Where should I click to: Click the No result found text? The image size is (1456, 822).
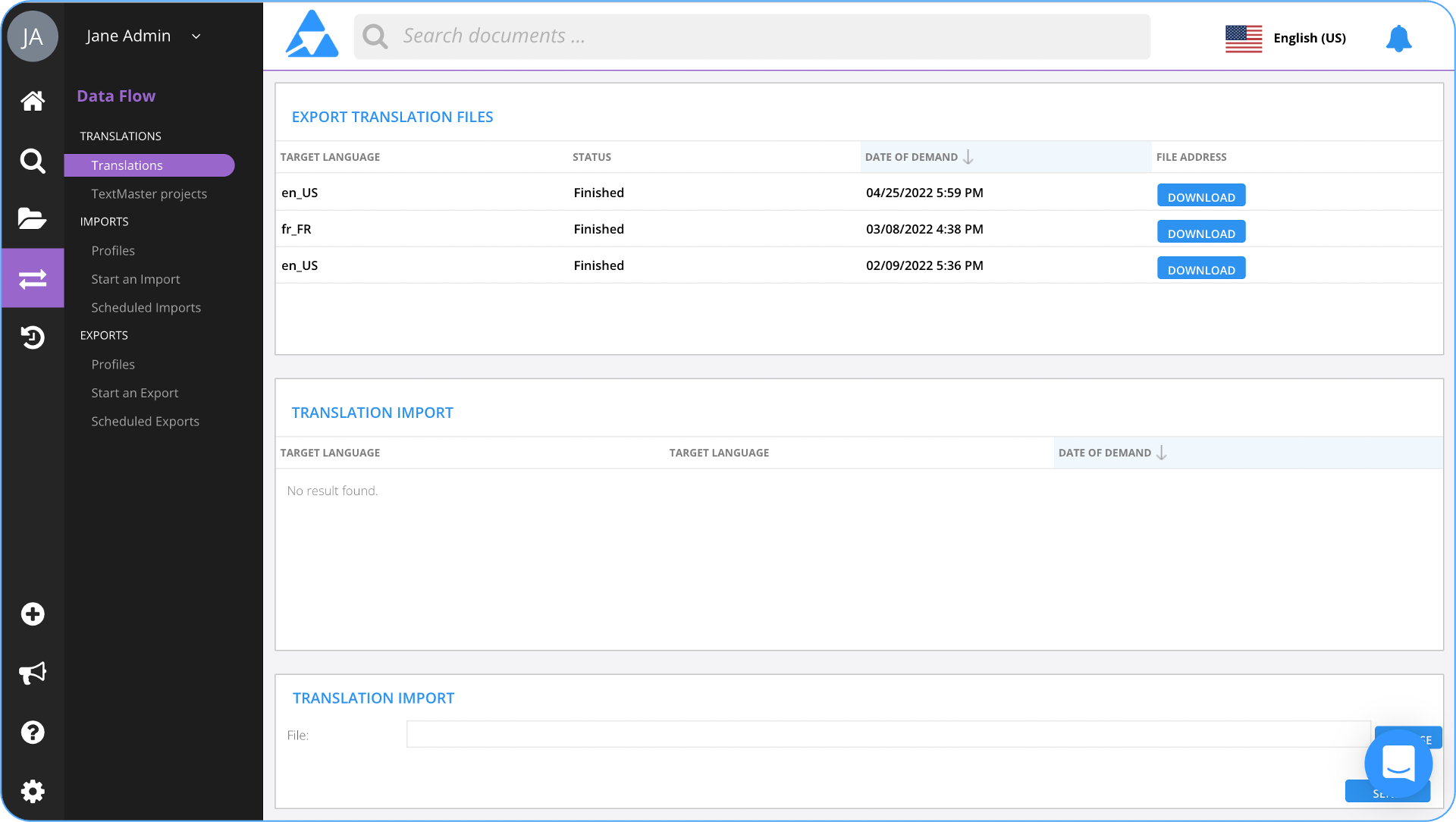click(x=332, y=491)
